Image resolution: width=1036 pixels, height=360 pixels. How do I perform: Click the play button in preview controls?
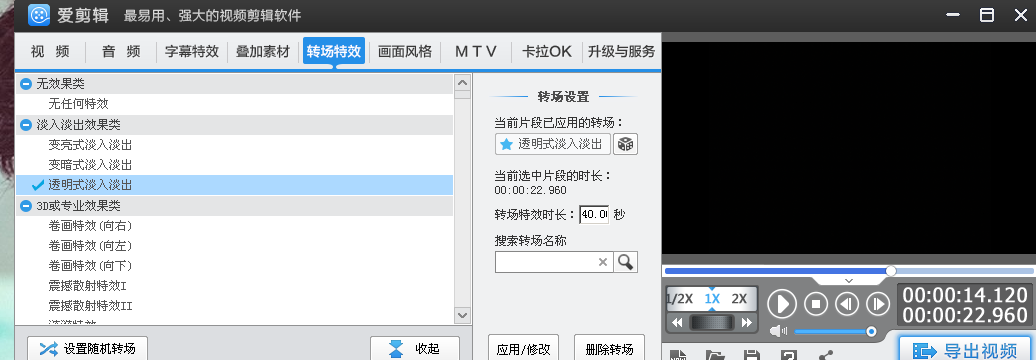point(782,305)
